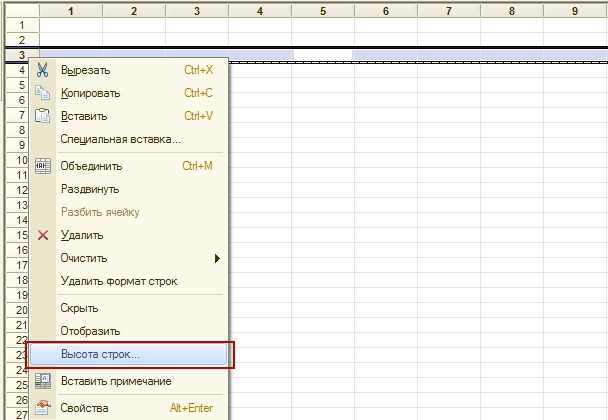Click the red X Delete icon
608x420 pixels.
click(43, 235)
